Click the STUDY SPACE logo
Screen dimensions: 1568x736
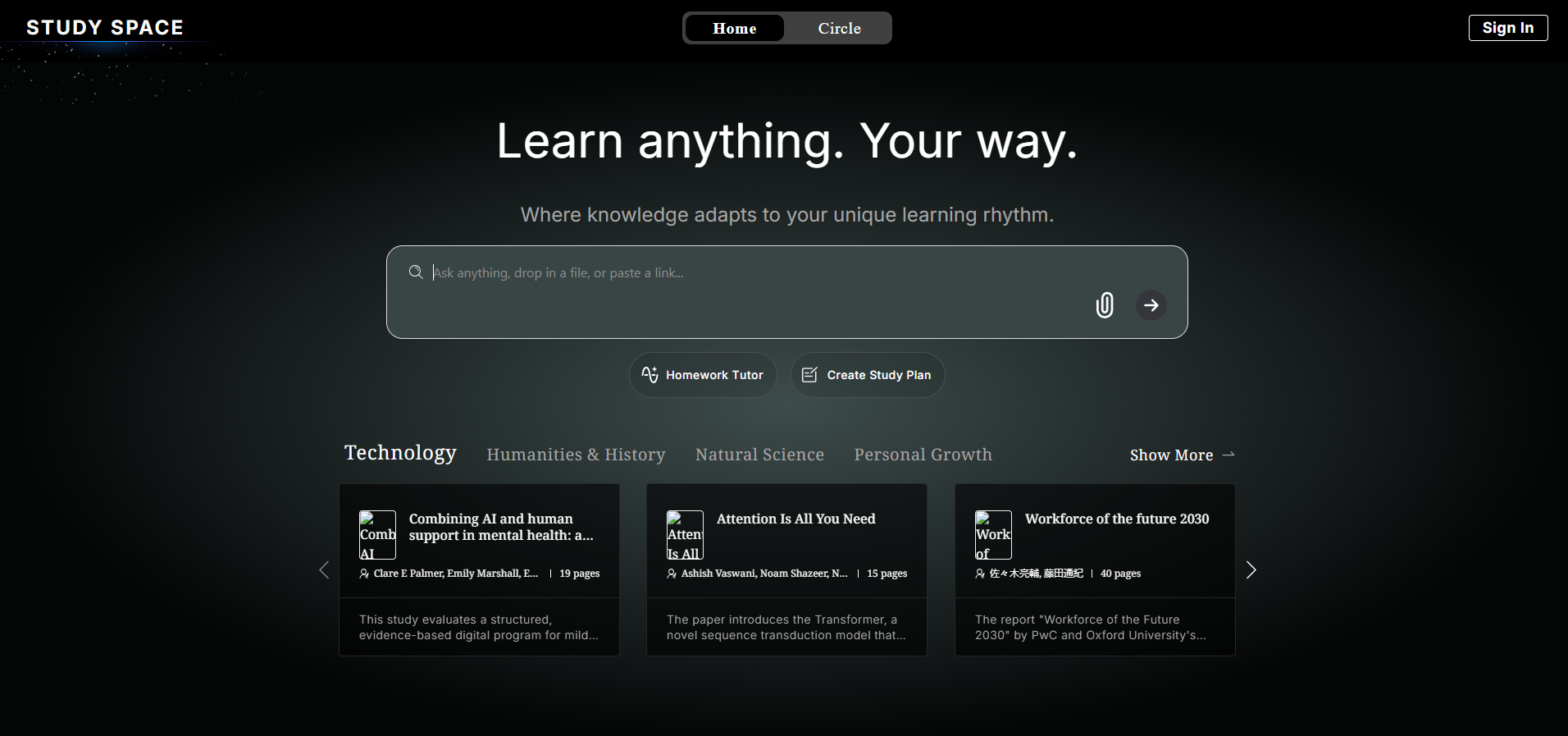pyautogui.click(x=105, y=28)
